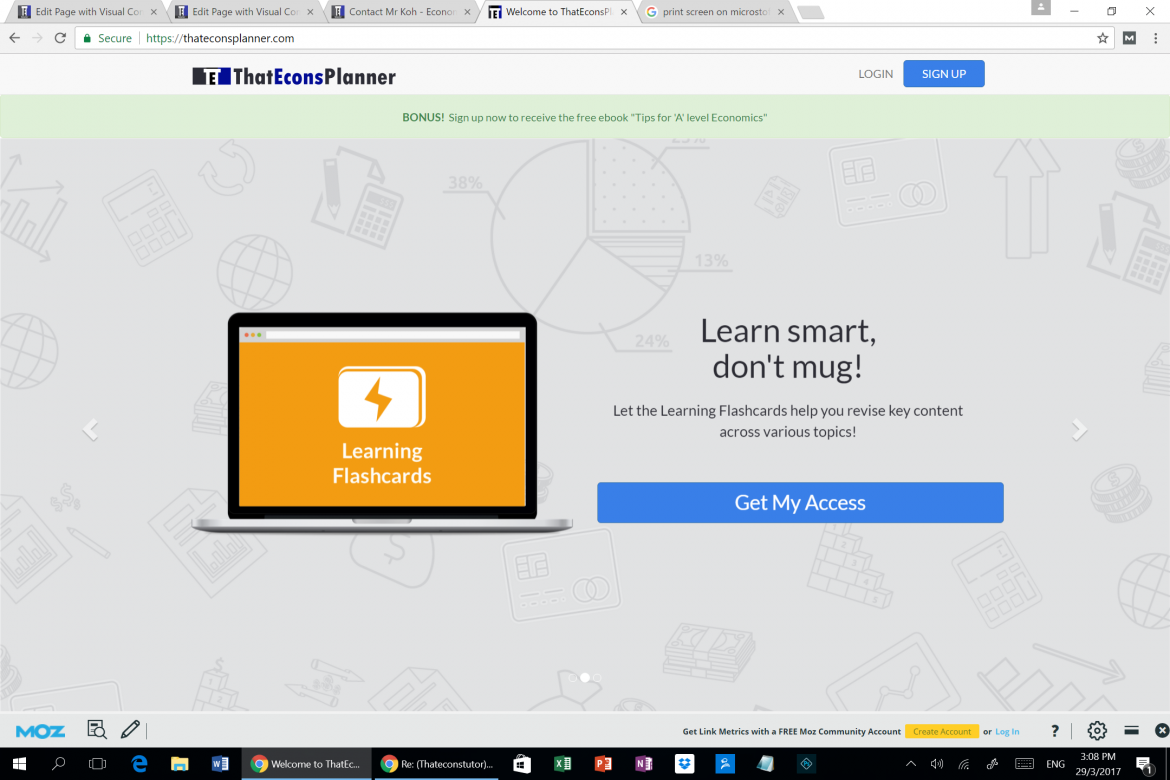The height and width of the screenshot is (780, 1170).
Task: Reload the current page
Action: pos(60,38)
